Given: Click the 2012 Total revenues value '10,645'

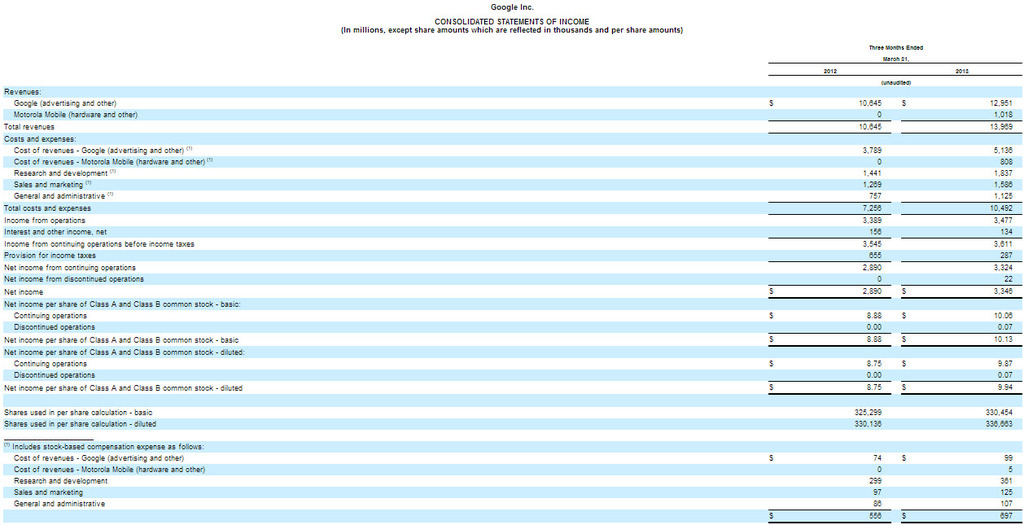Looking at the screenshot, I should point(870,127).
